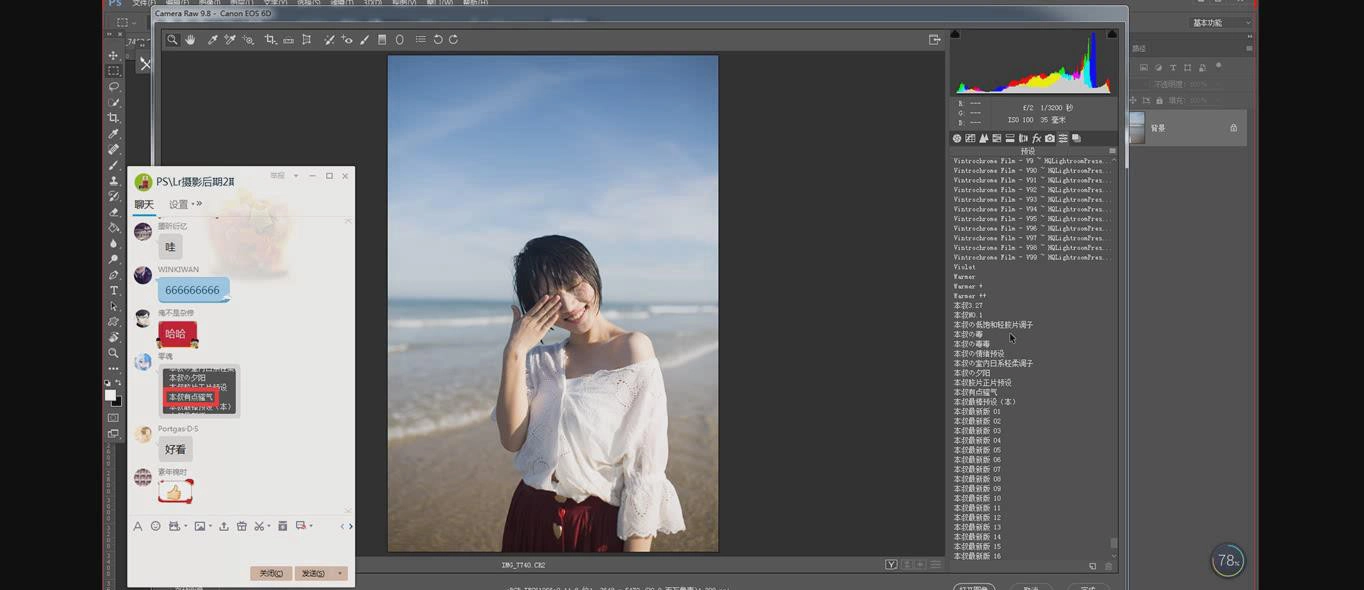Open the send options dropdown arrow
Viewport: 1364px width, 590px height.
pos(340,573)
